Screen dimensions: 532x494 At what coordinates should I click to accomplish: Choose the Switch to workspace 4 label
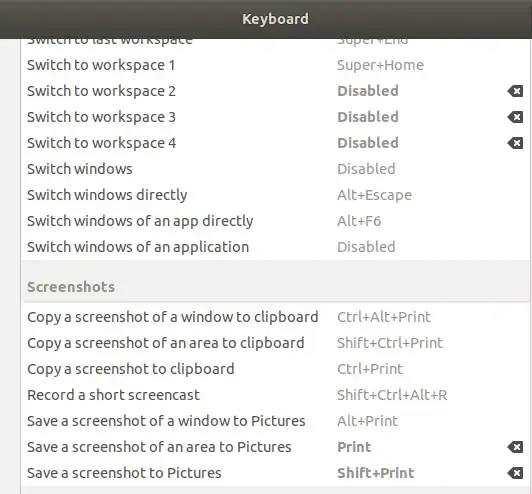(101, 143)
